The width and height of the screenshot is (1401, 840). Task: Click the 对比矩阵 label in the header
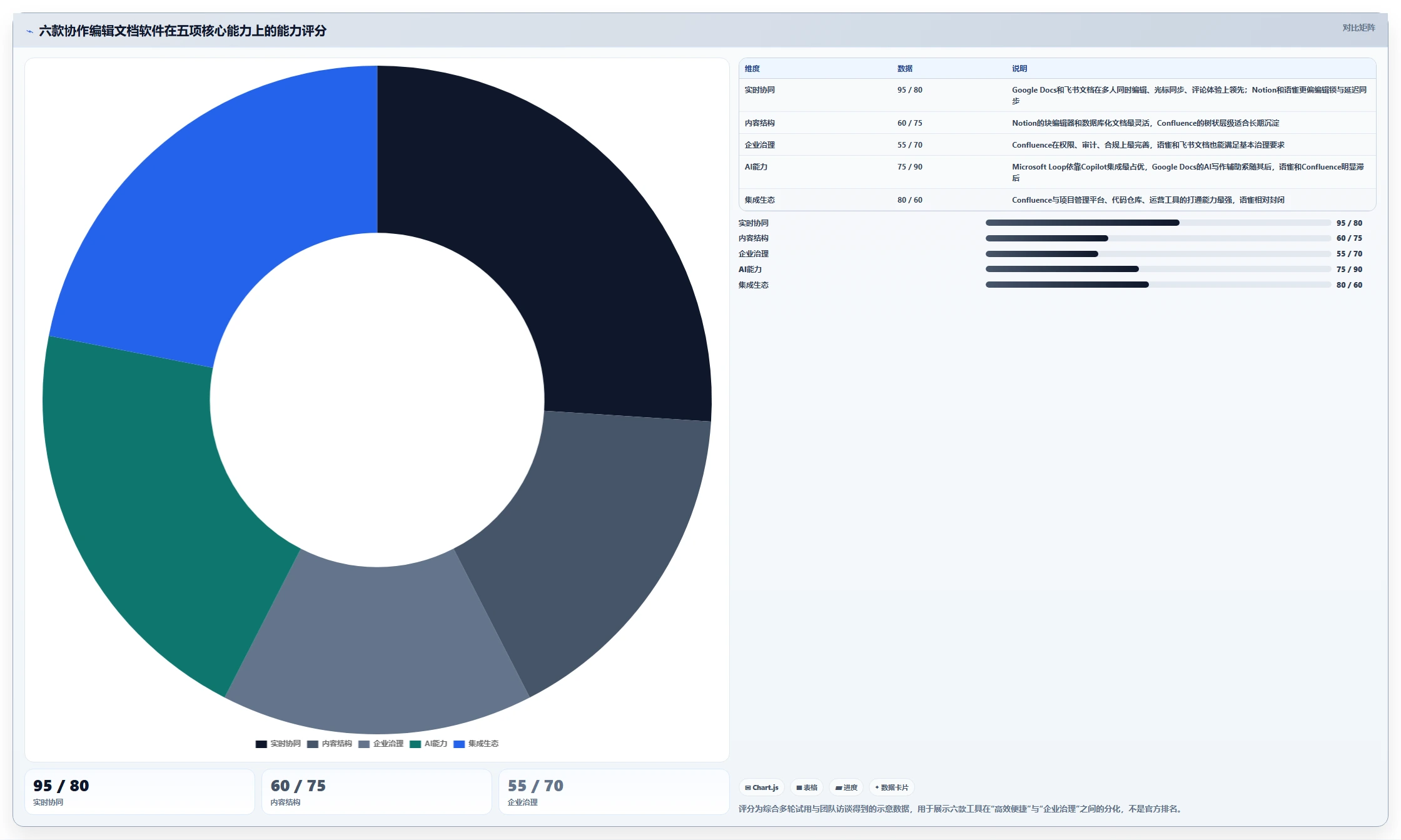(1358, 28)
